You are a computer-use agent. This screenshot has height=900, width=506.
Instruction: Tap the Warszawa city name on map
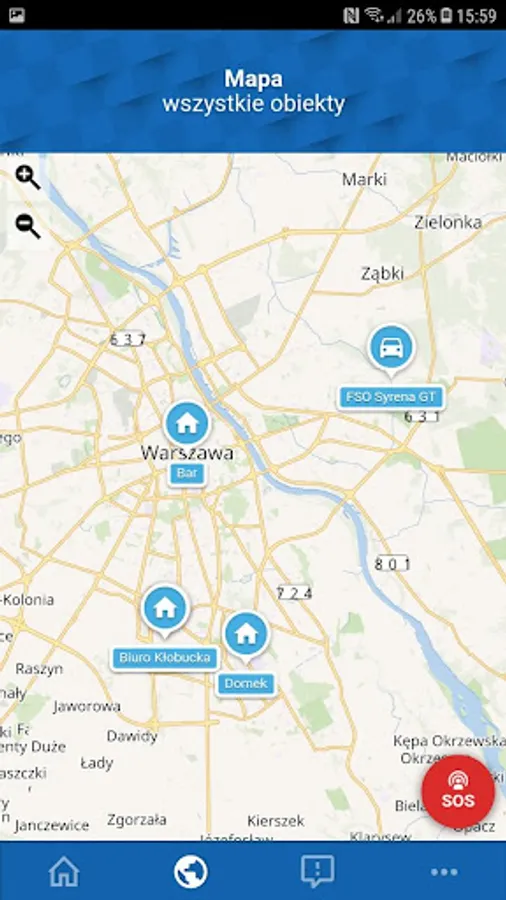coord(187,453)
